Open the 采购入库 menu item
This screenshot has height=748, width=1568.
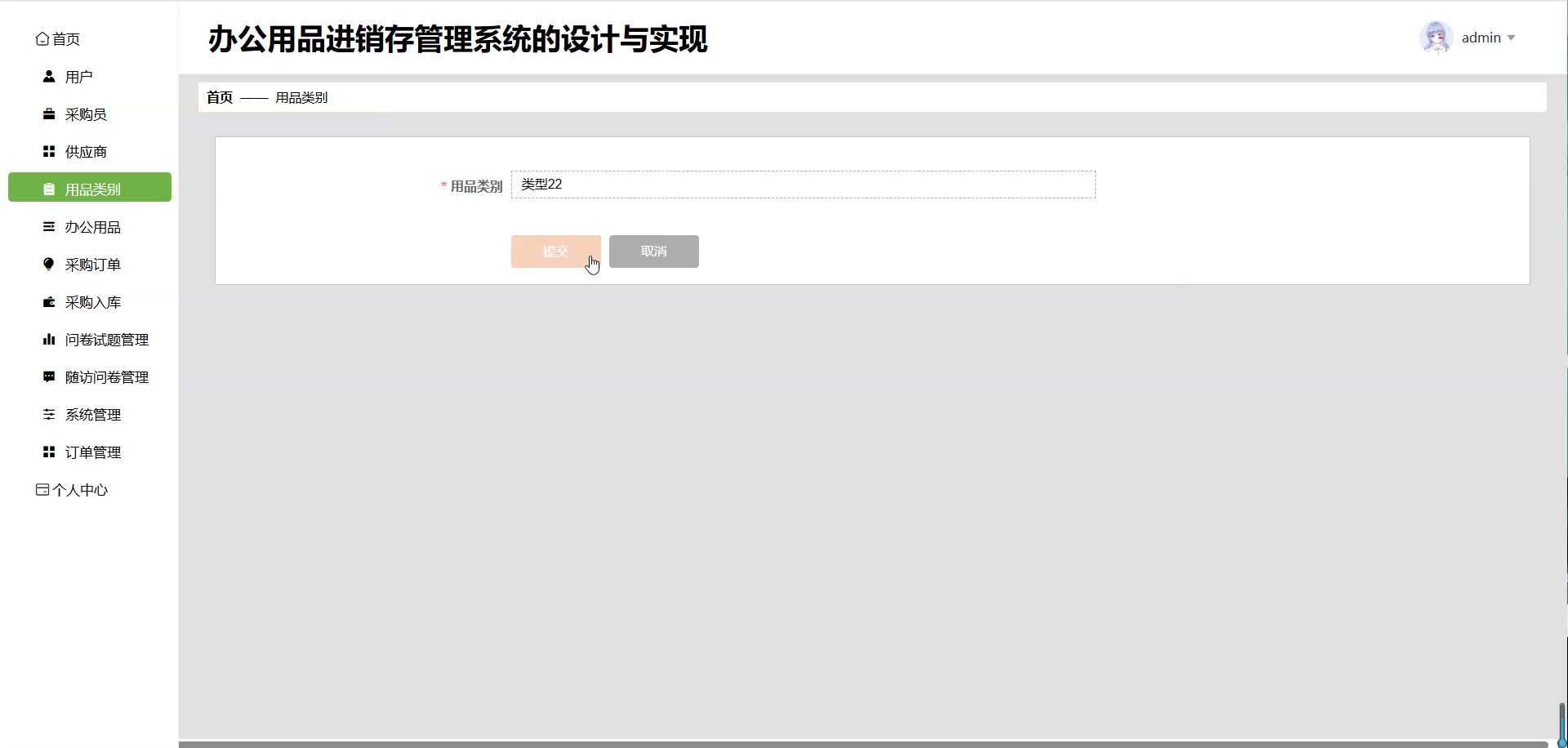[90, 301]
